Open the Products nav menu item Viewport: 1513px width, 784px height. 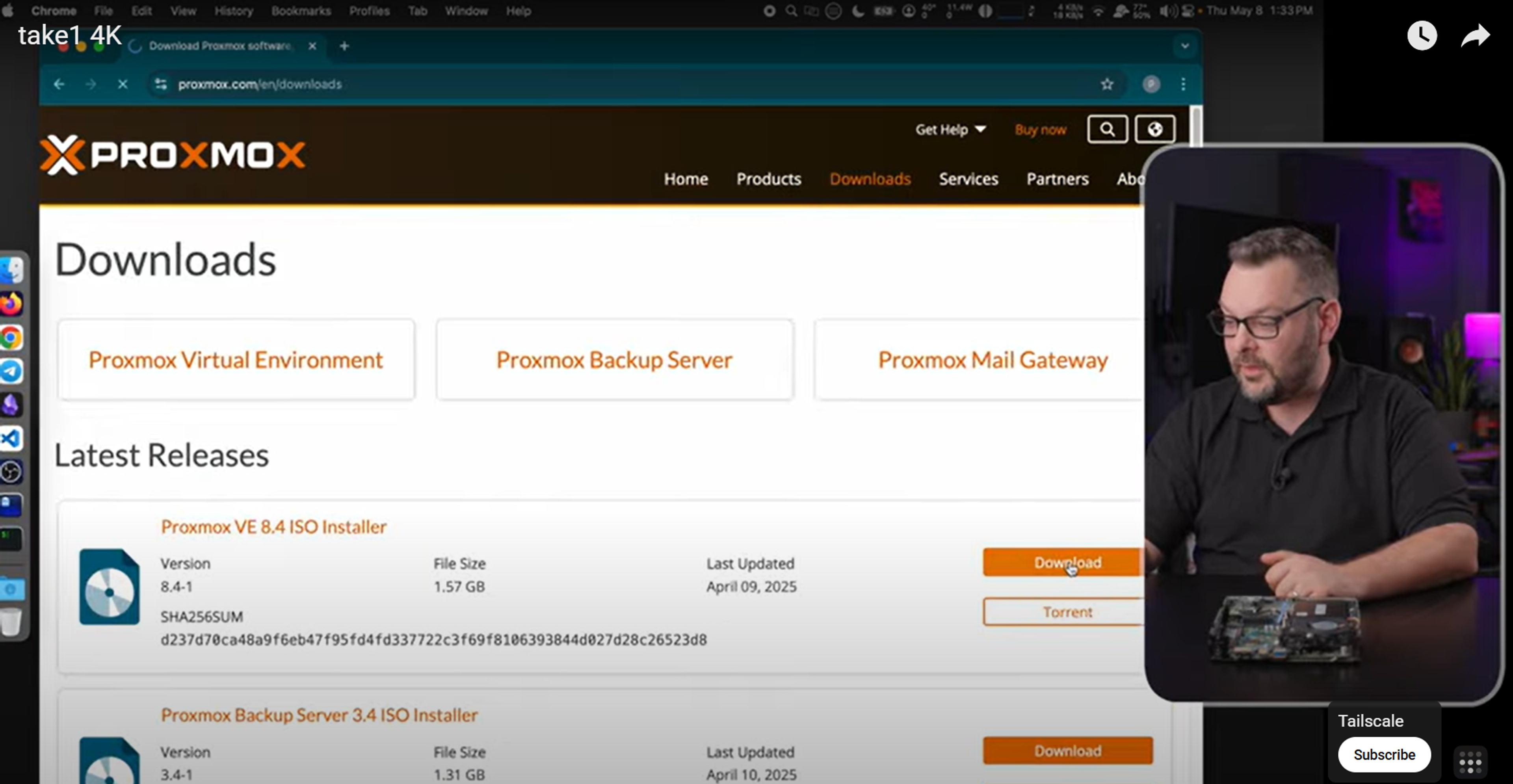tap(768, 179)
